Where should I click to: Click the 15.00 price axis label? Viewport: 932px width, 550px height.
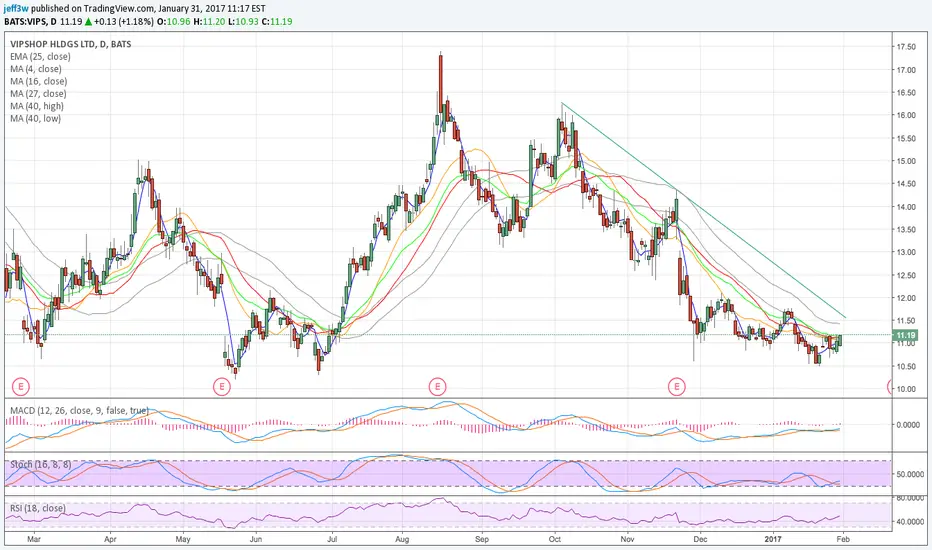[906, 161]
